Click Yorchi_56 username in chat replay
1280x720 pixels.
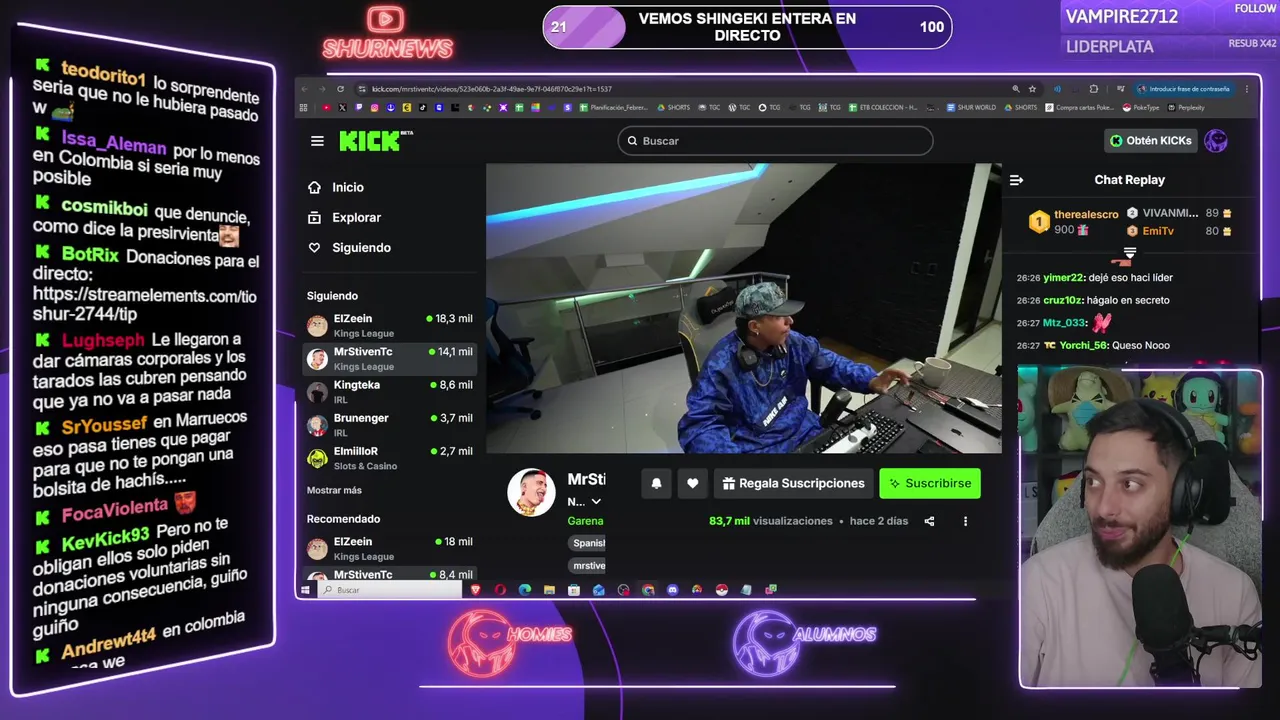(1084, 345)
